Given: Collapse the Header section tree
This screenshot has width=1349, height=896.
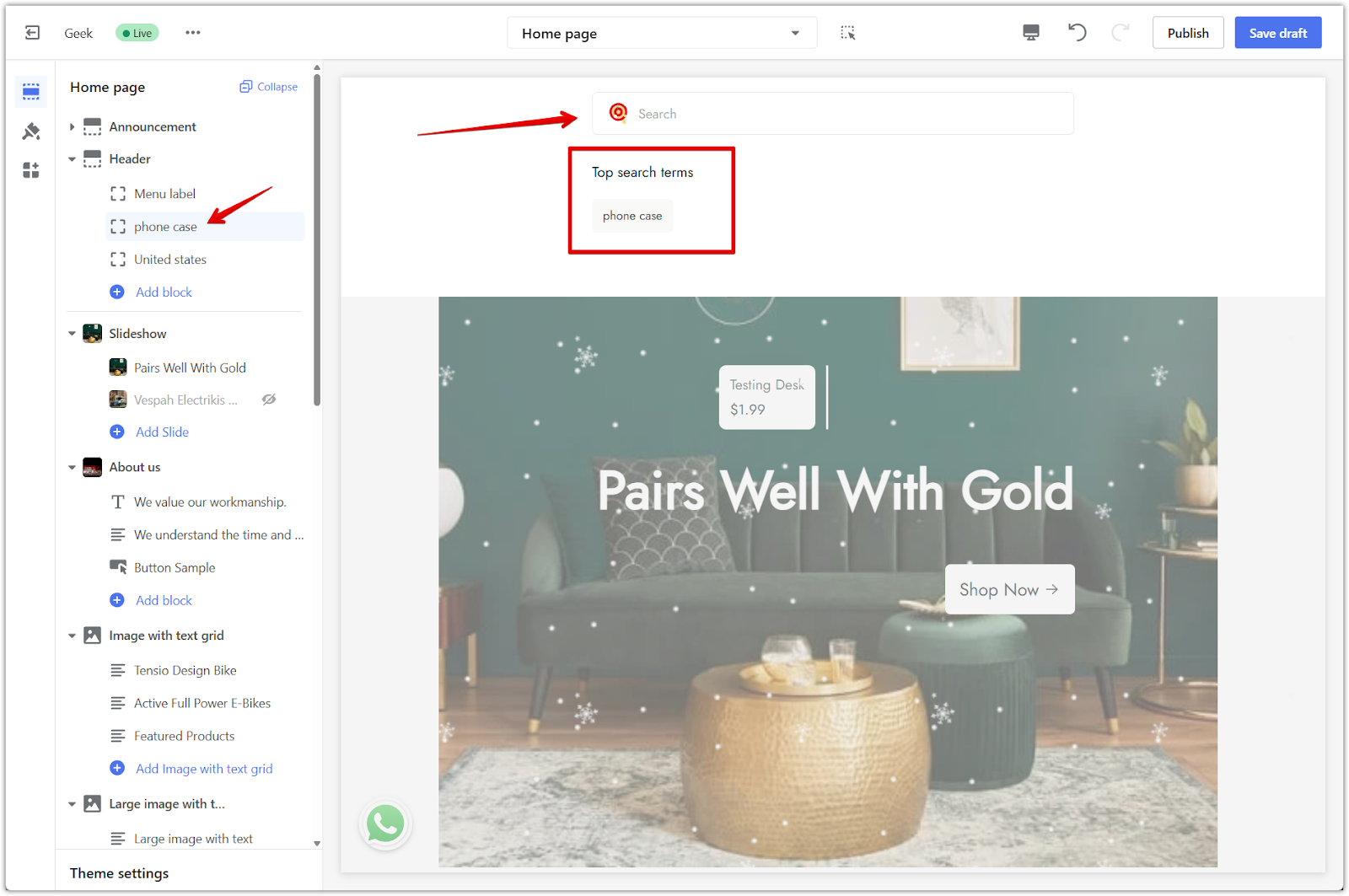Looking at the screenshot, I should (x=73, y=159).
